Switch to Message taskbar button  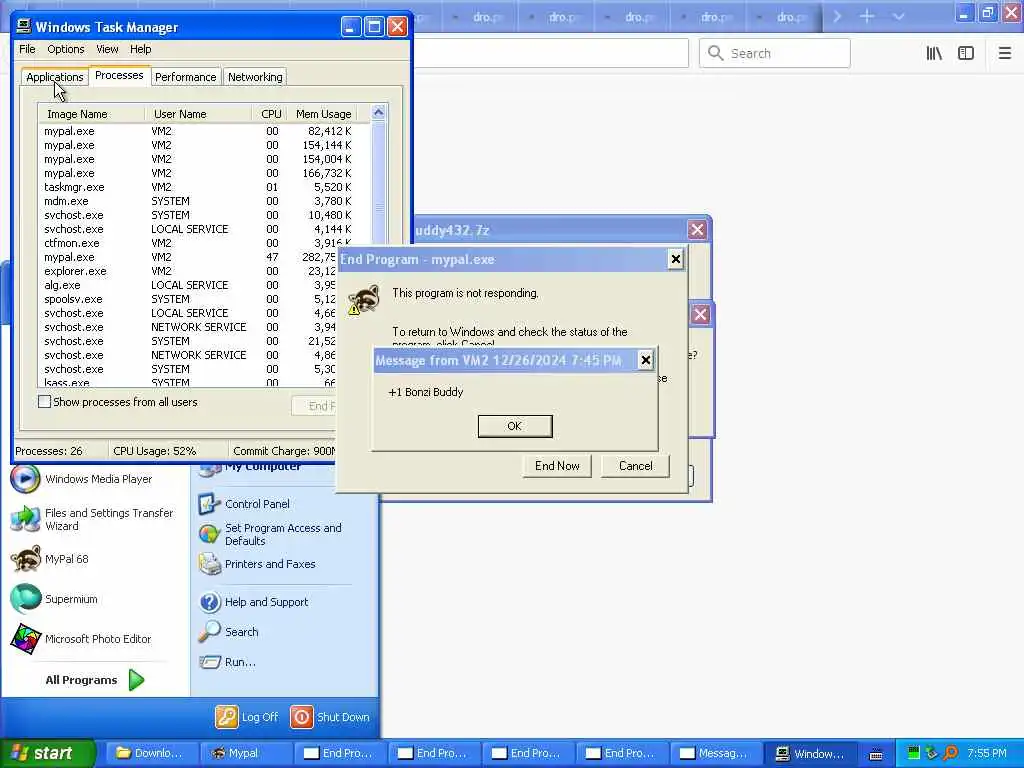pos(716,753)
